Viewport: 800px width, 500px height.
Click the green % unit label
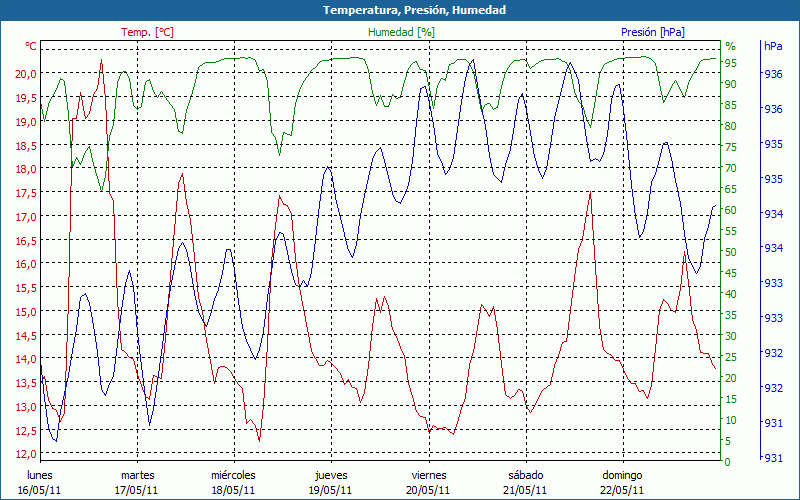click(x=730, y=46)
